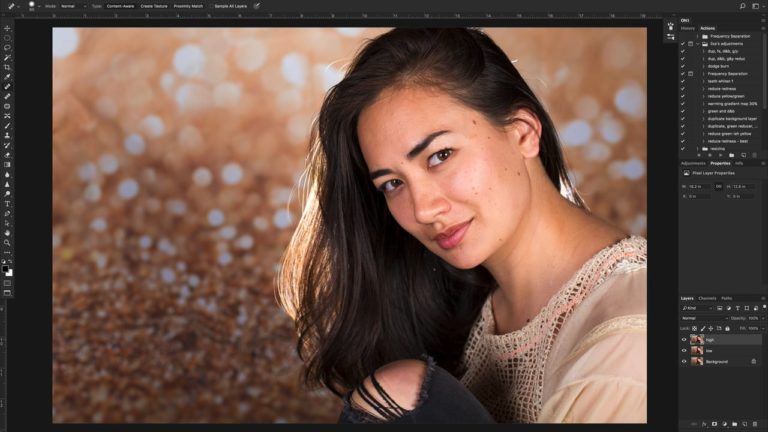Select the Elliptical Marquee tool
This screenshot has height=432, width=768.
tap(7, 38)
